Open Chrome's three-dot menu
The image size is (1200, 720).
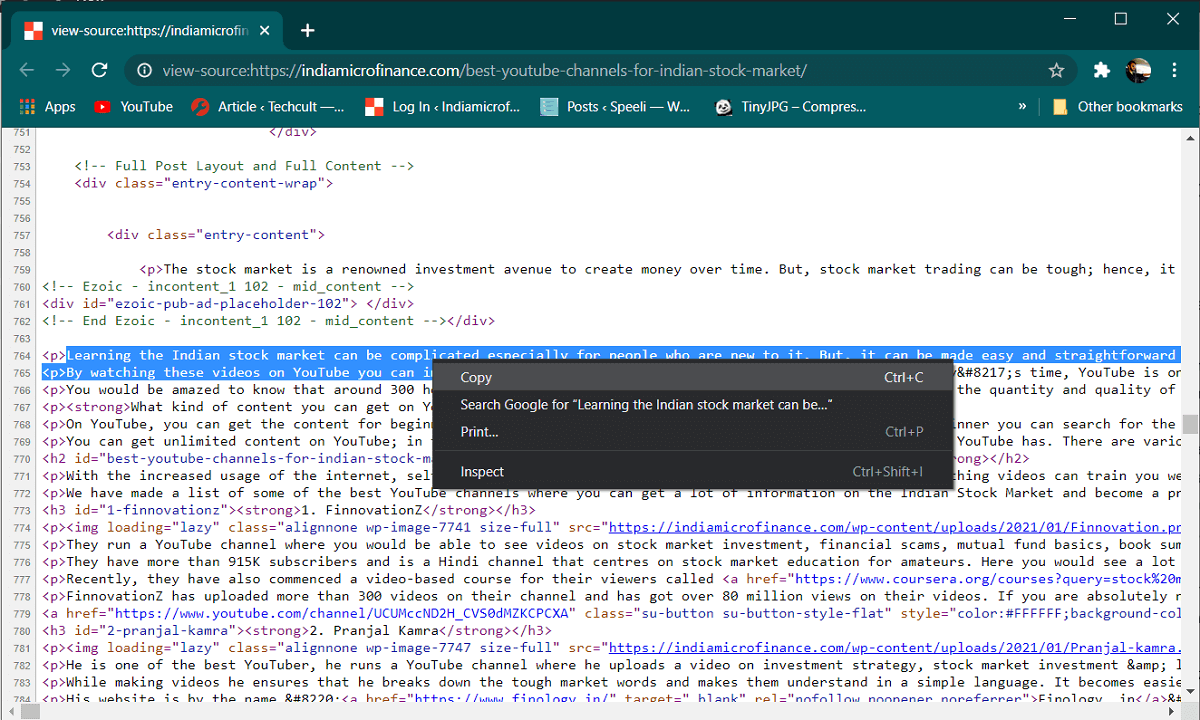1173,70
